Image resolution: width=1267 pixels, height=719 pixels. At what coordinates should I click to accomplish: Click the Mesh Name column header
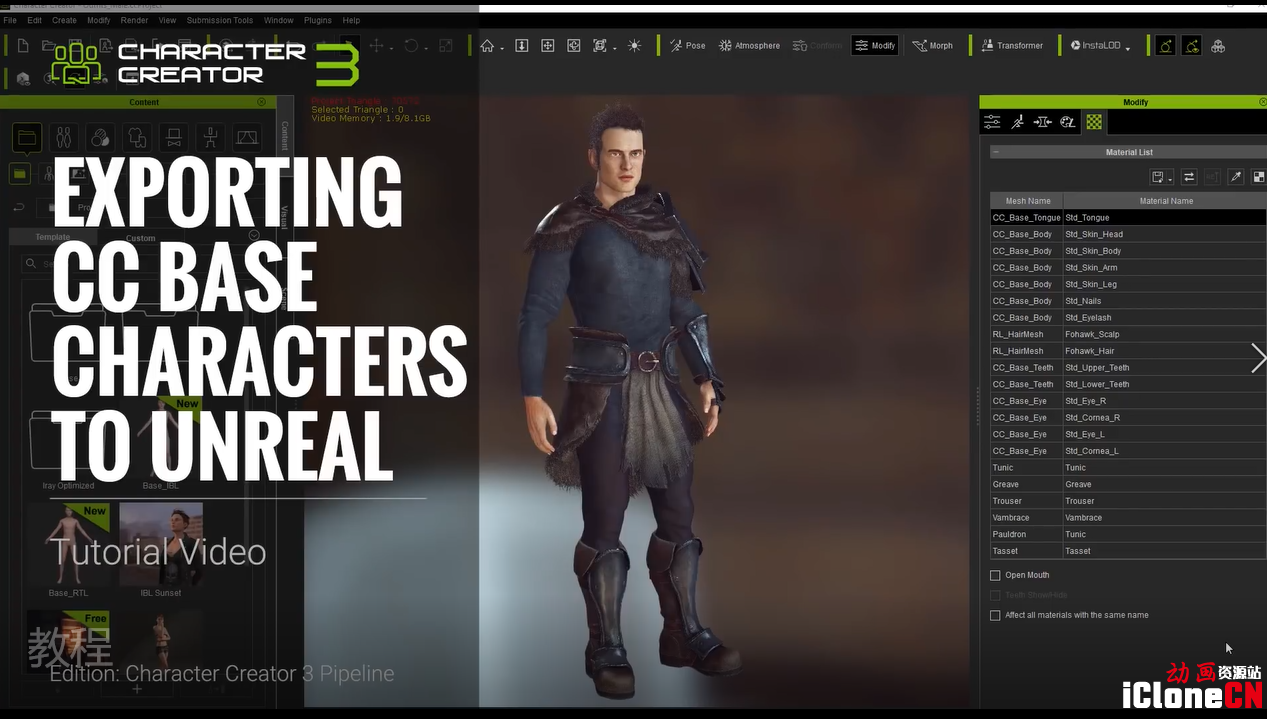point(1027,201)
